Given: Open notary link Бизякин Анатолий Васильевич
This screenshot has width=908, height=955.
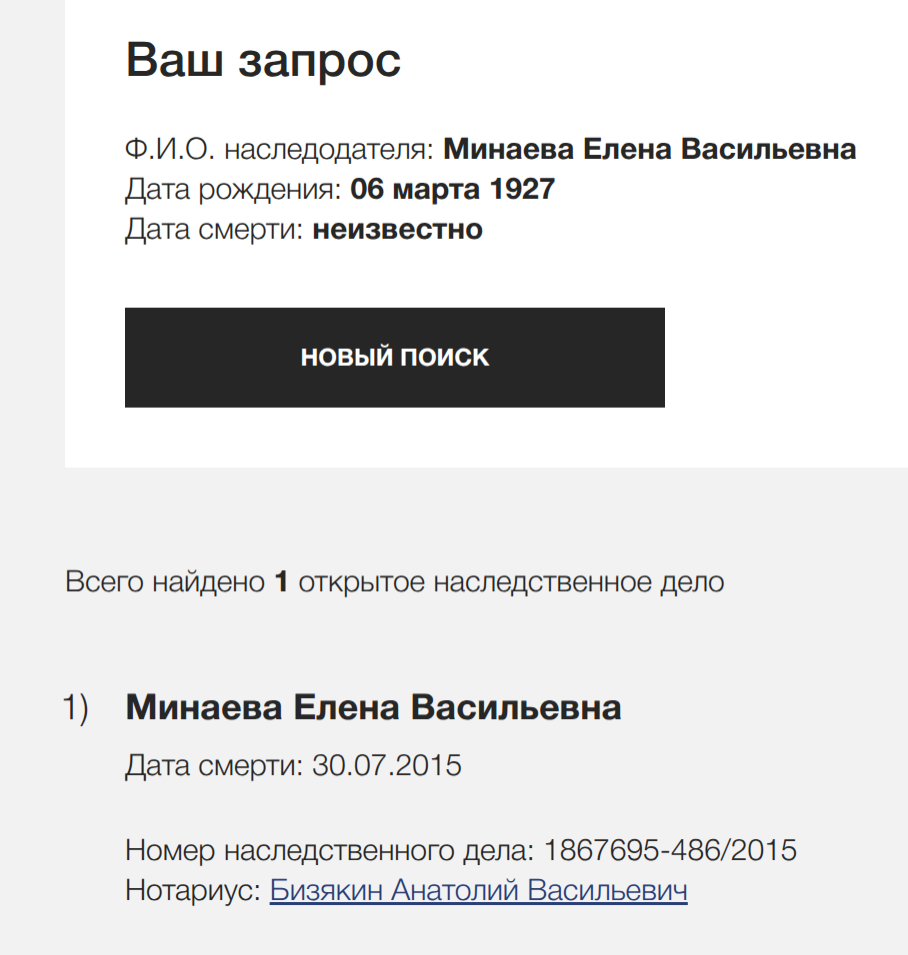Looking at the screenshot, I should [x=479, y=890].
